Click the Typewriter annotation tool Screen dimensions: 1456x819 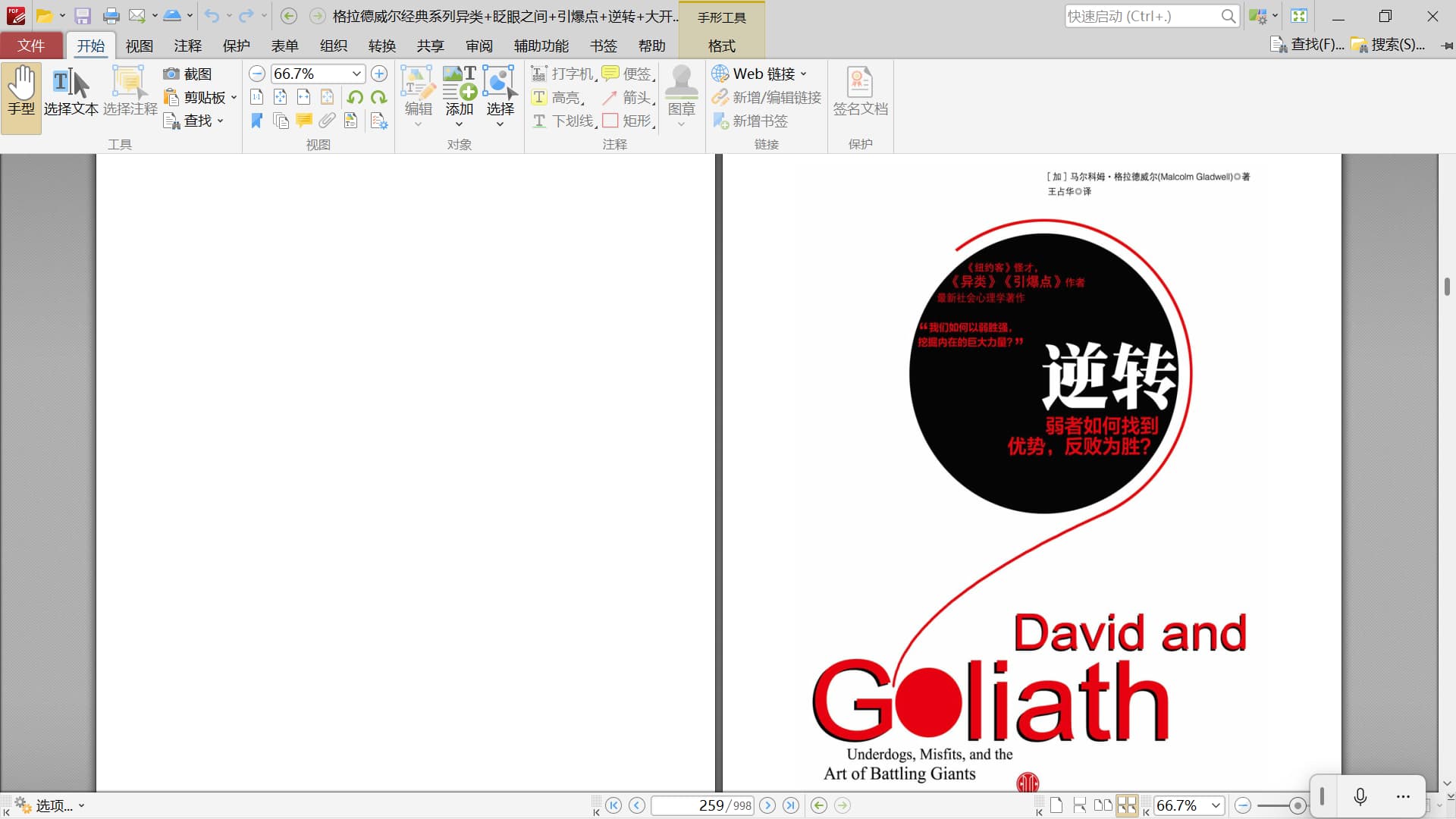pyautogui.click(x=562, y=74)
